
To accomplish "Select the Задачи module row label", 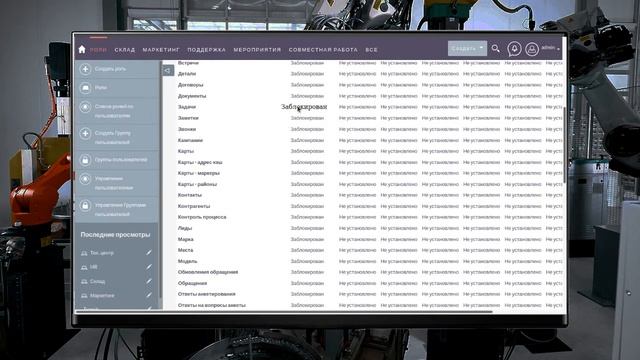I will click(x=187, y=107).
